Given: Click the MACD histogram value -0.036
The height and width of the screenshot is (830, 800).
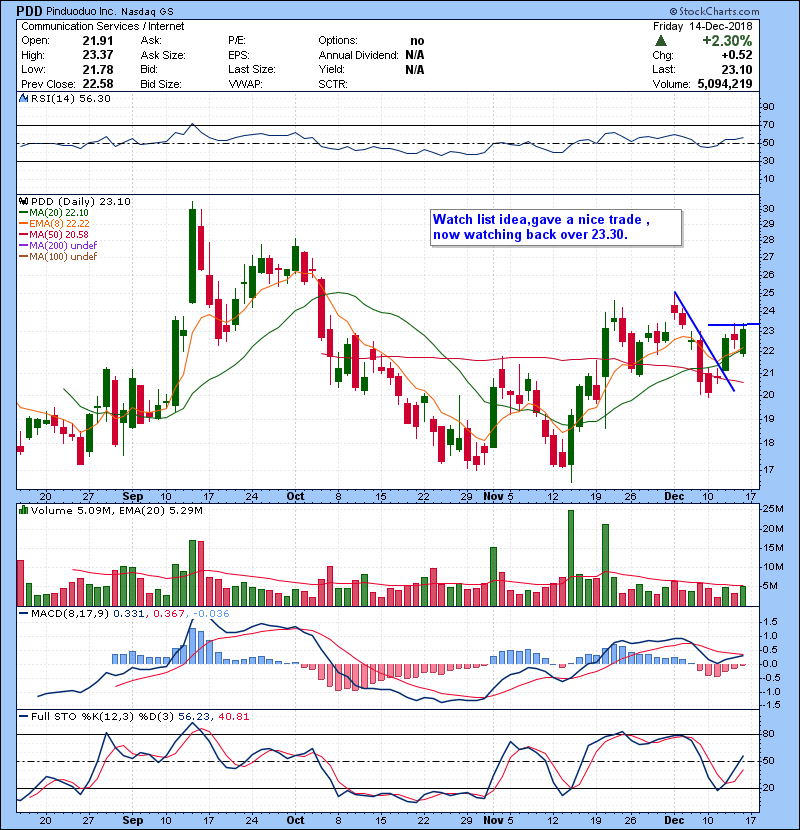Looking at the screenshot, I should point(211,614).
